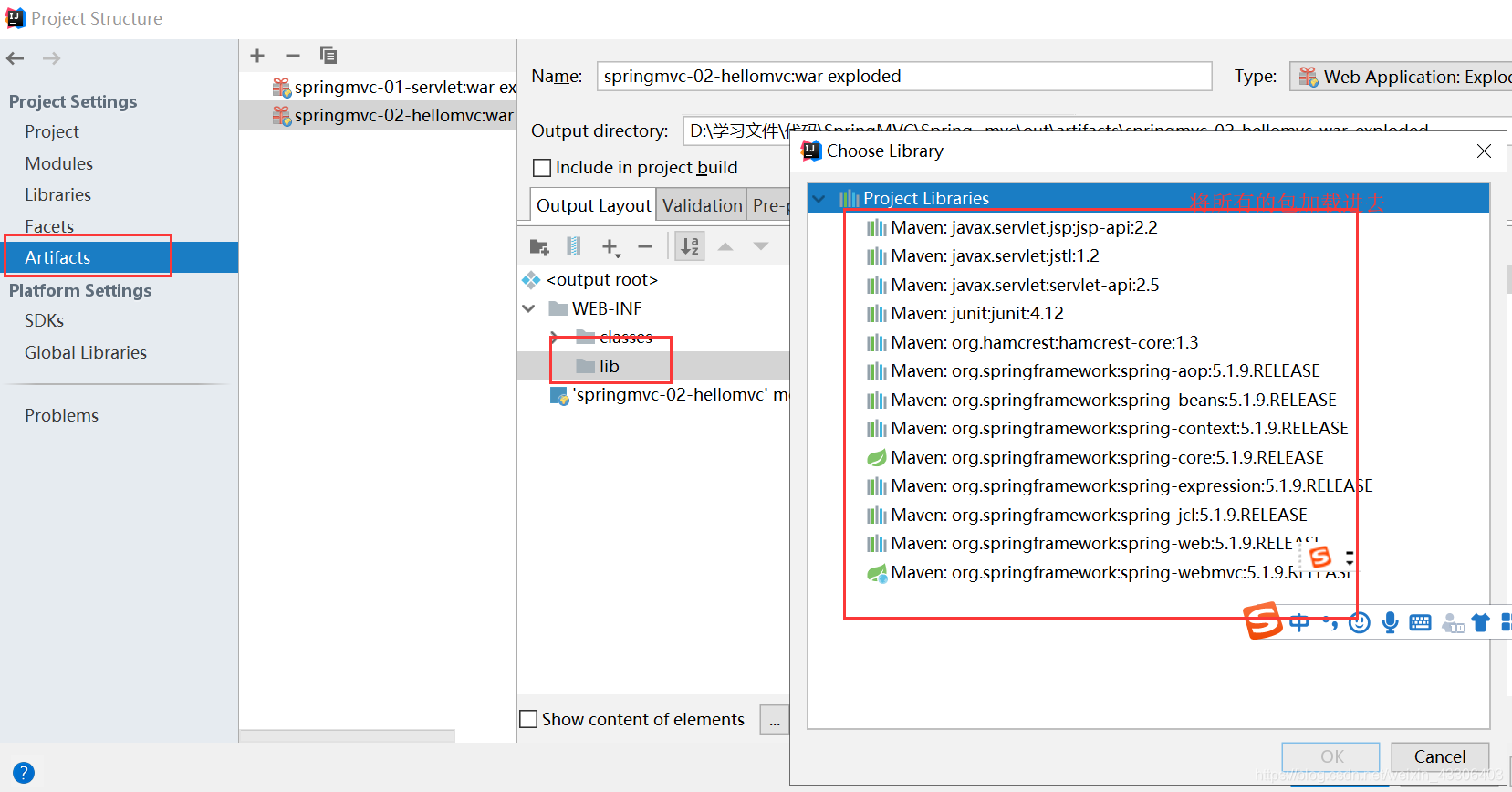Remove selected artifact with minus icon
The image size is (1512, 792).
[x=293, y=56]
